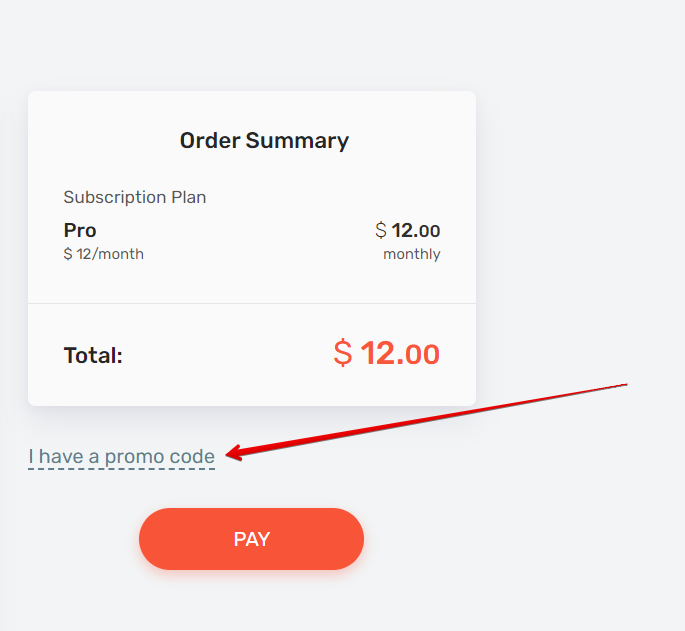Click the red dollar sign in the total

pyautogui.click(x=342, y=353)
